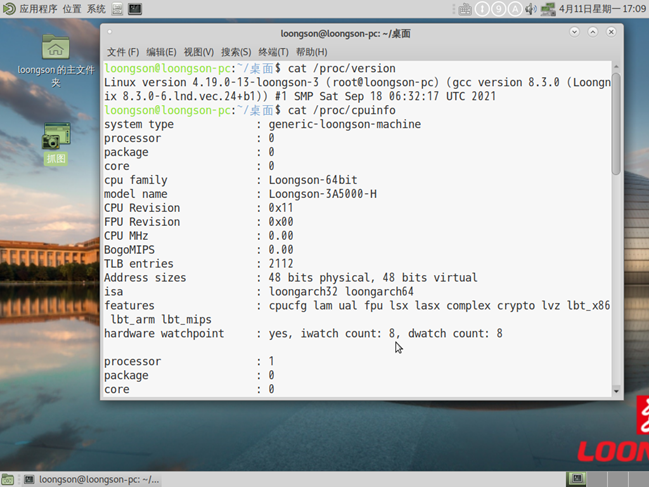Click the volume speaker icon in tray
This screenshot has height=487, width=649.
point(532,9)
